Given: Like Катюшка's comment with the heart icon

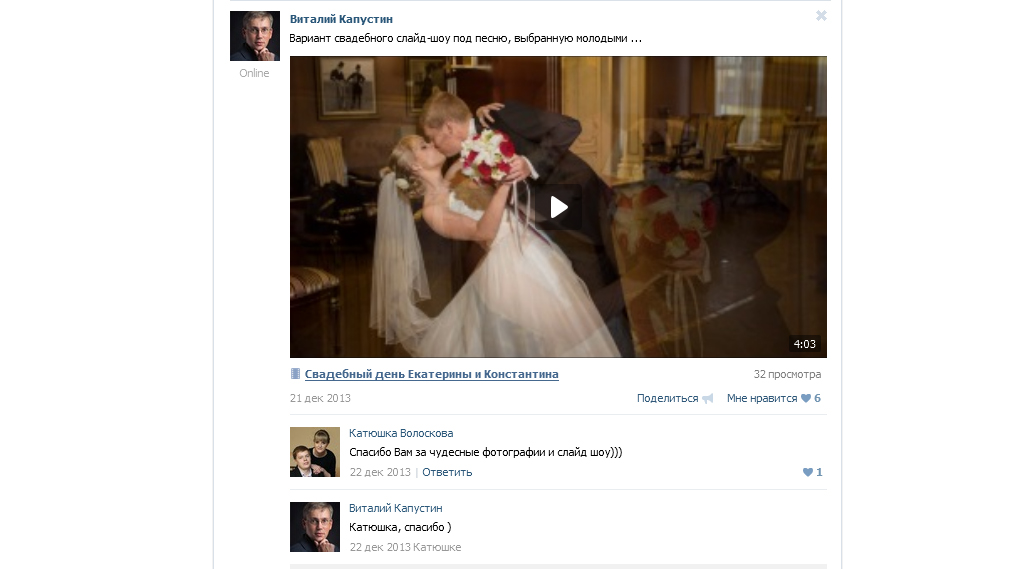Looking at the screenshot, I should coord(808,472).
